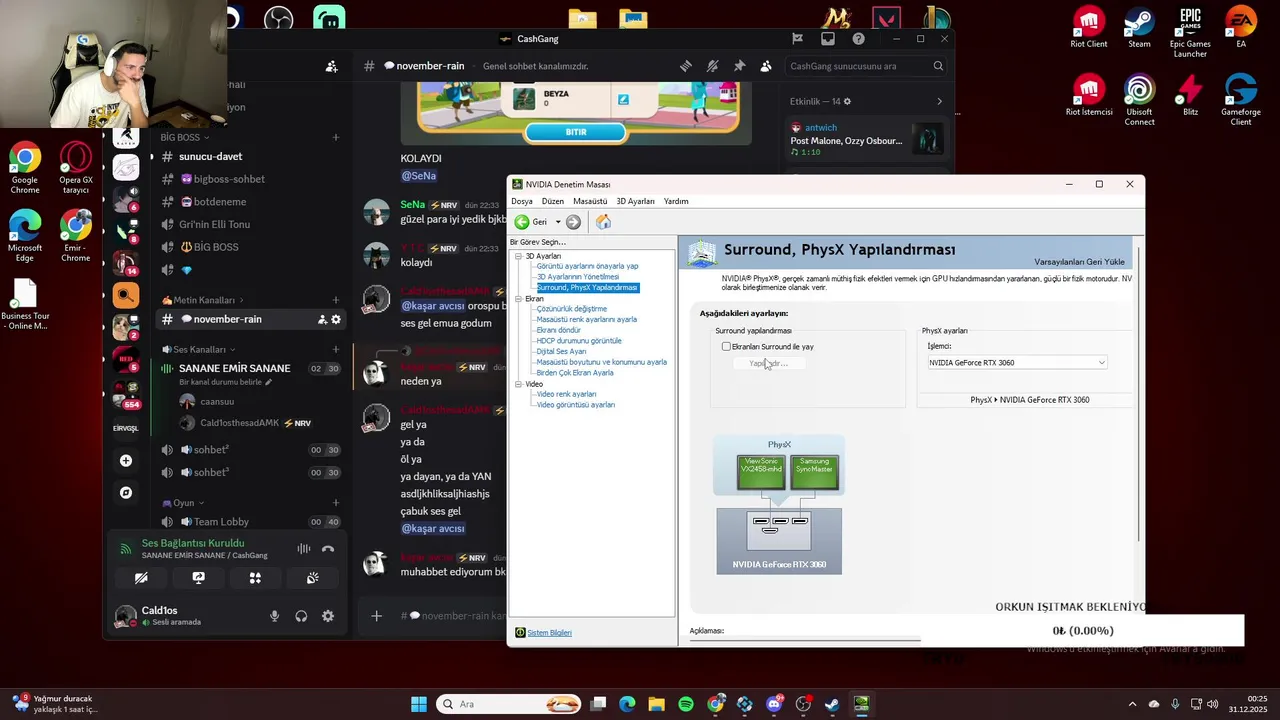The height and width of the screenshot is (720, 1280).
Task: Open Masaüstü boyutunu ve konumunu ayarla
Action: pyautogui.click(x=601, y=362)
